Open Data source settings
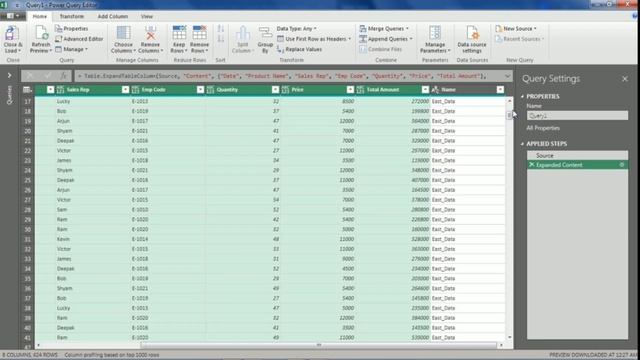 [472, 40]
